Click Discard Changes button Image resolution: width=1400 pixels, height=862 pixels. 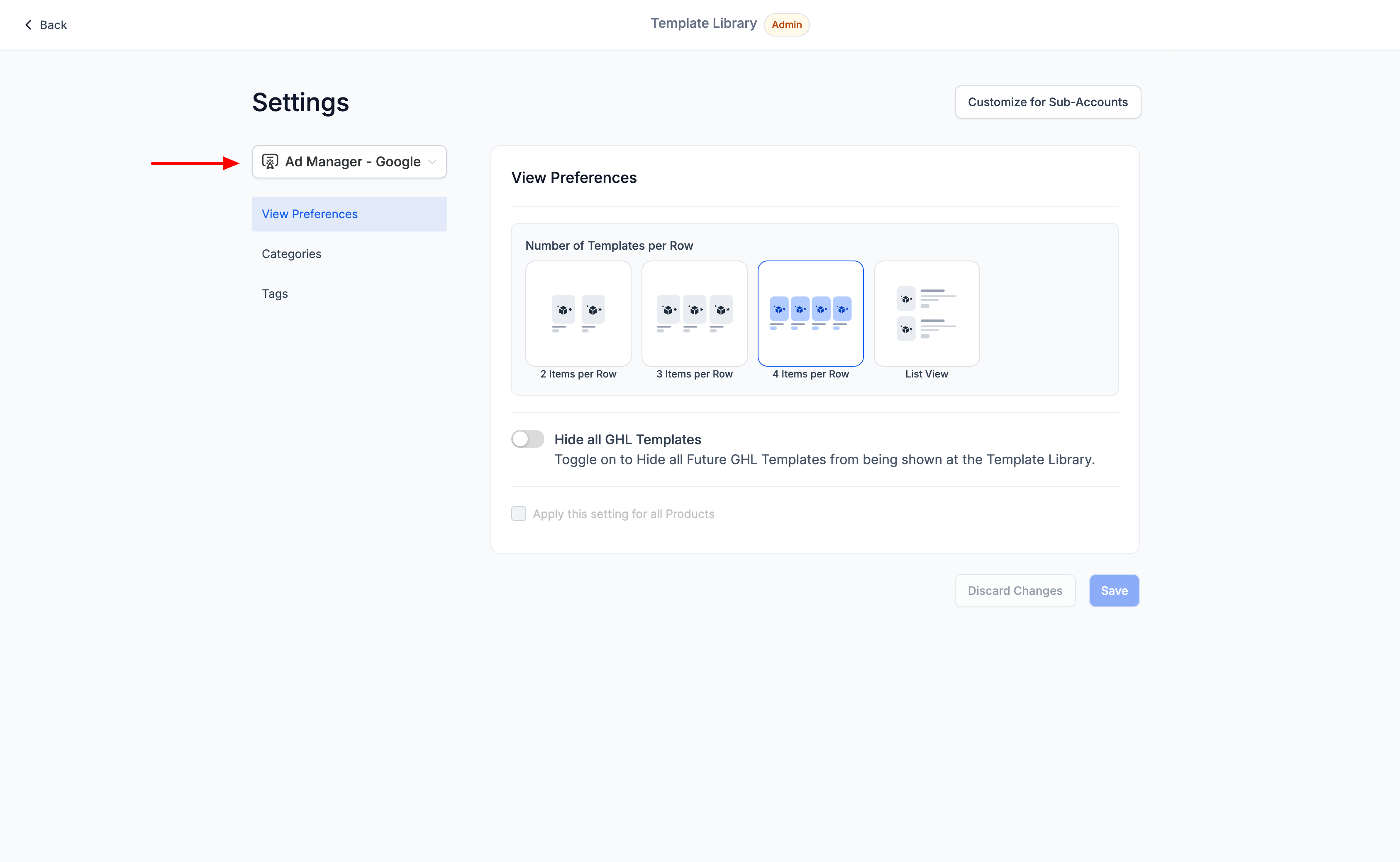pos(1015,591)
